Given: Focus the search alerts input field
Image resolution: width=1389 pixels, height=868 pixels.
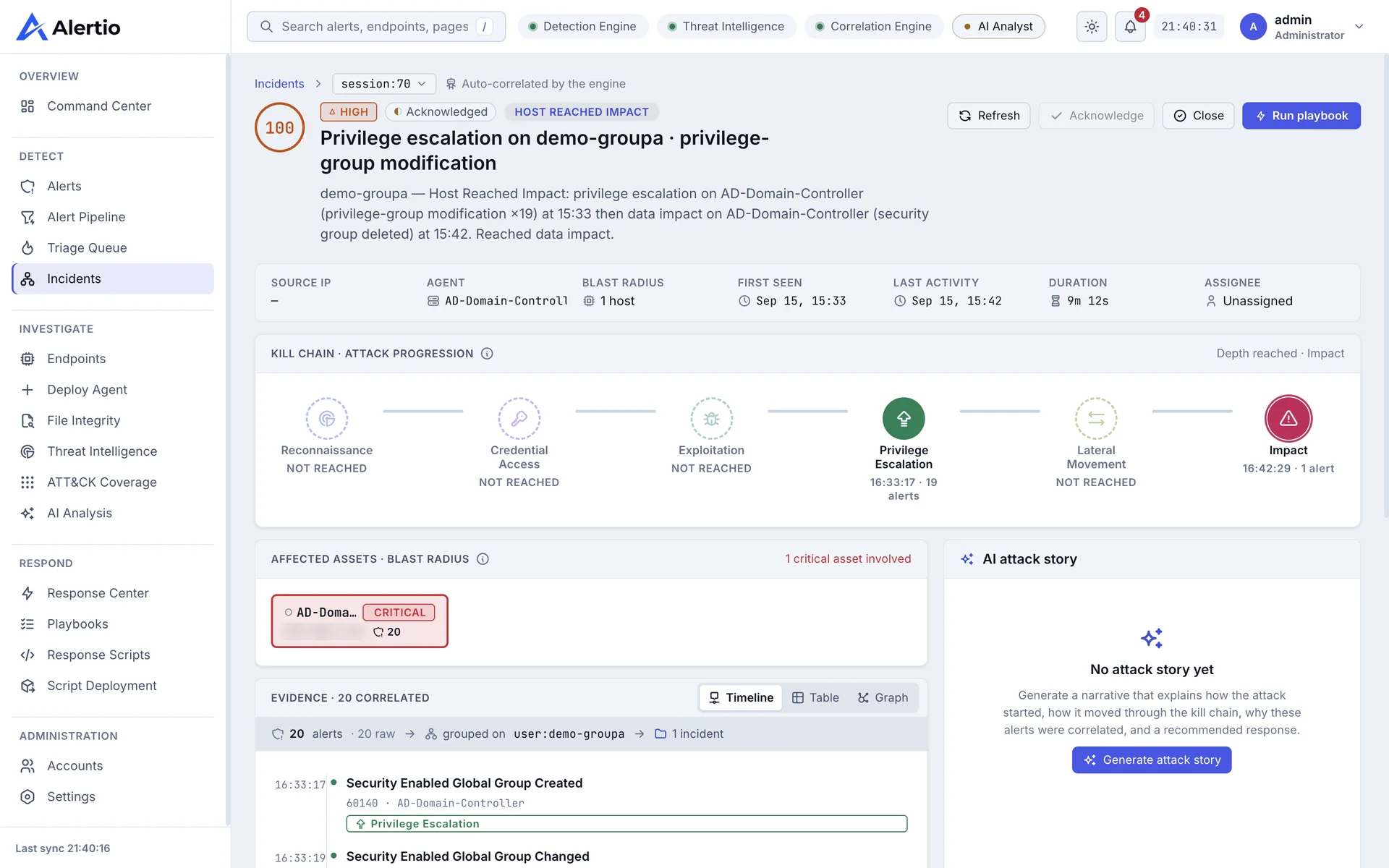Looking at the screenshot, I should point(376,27).
